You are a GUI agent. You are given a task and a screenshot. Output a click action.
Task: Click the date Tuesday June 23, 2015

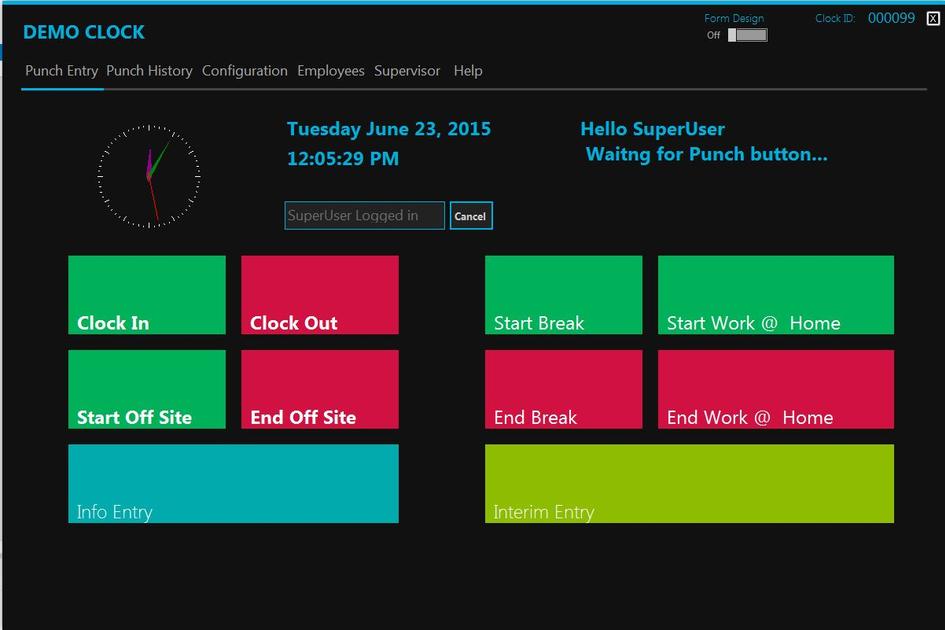click(389, 129)
